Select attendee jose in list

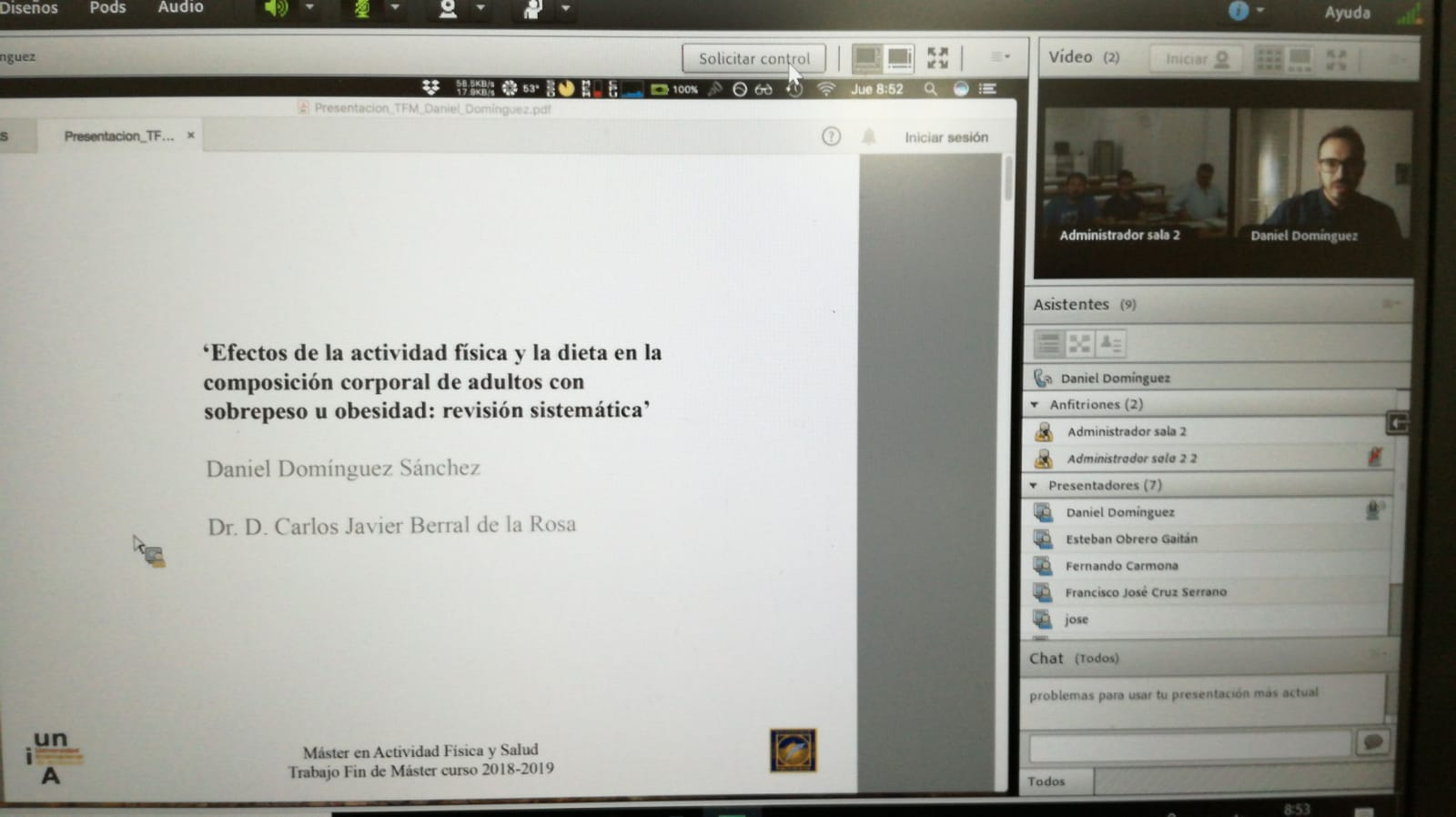1208,619
